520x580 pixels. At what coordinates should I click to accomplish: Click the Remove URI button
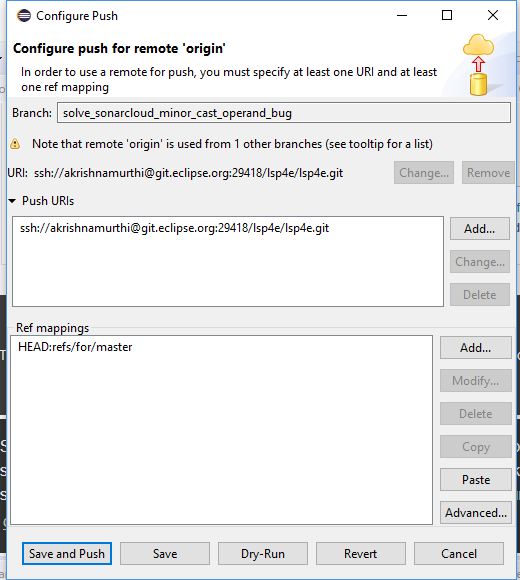(x=488, y=173)
